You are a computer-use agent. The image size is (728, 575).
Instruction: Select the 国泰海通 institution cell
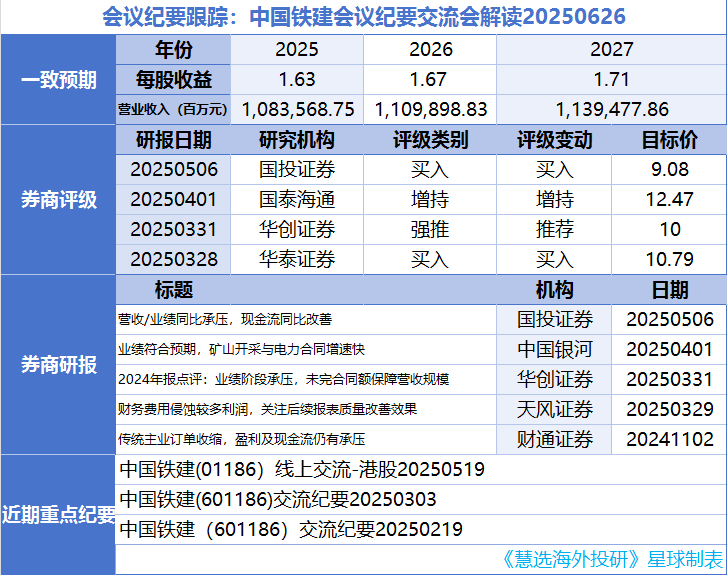click(297, 200)
